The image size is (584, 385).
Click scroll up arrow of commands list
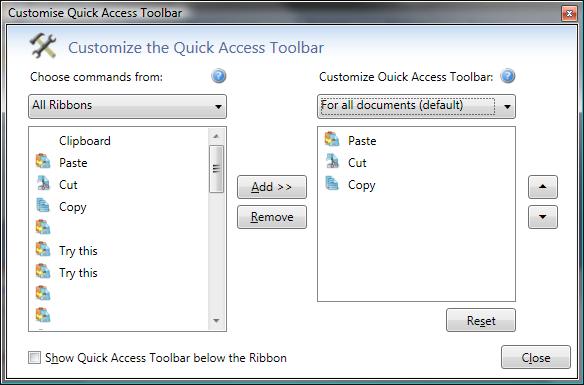click(216, 136)
